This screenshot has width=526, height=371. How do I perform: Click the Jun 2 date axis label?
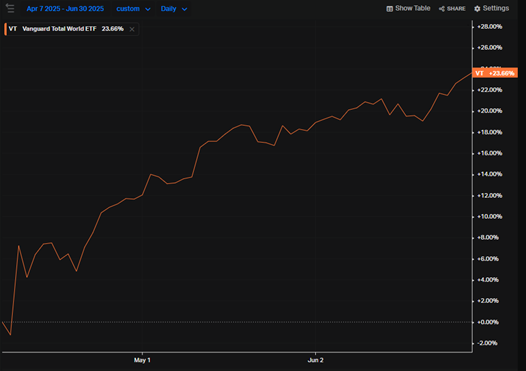pyautogui.click(x=315, y=360)
